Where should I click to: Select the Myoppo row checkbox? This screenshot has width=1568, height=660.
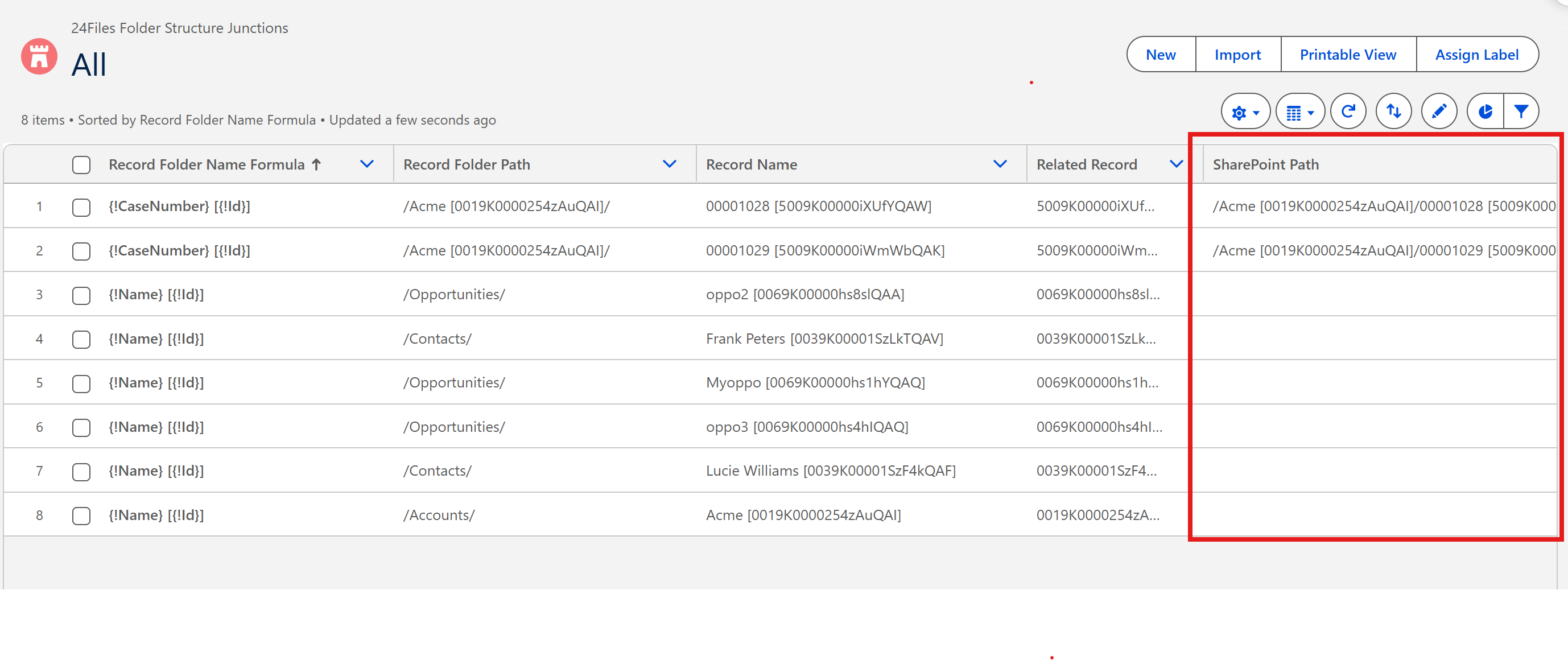pos(81,383)
